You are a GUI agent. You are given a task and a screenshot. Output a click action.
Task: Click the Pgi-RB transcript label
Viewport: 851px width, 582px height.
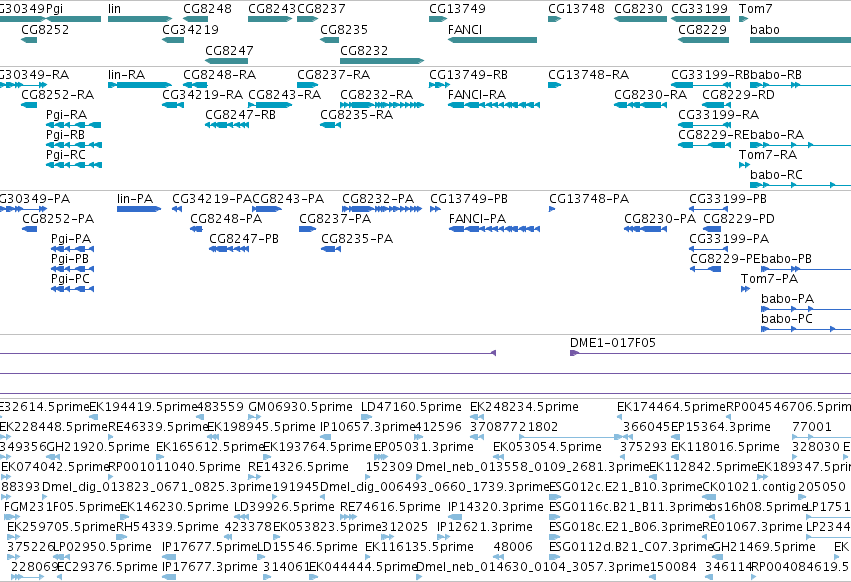click(66, 135)
